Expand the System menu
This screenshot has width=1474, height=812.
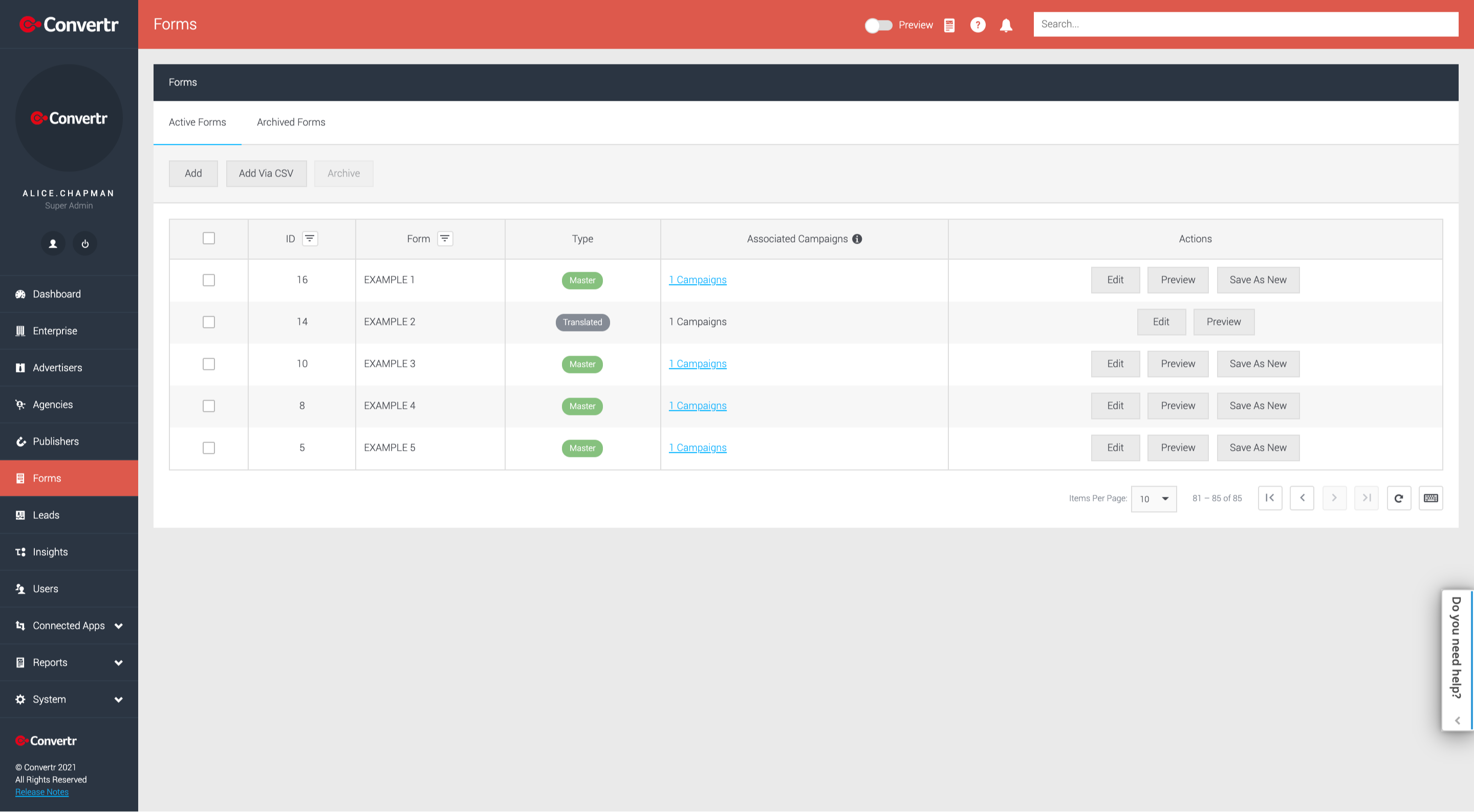69,699
